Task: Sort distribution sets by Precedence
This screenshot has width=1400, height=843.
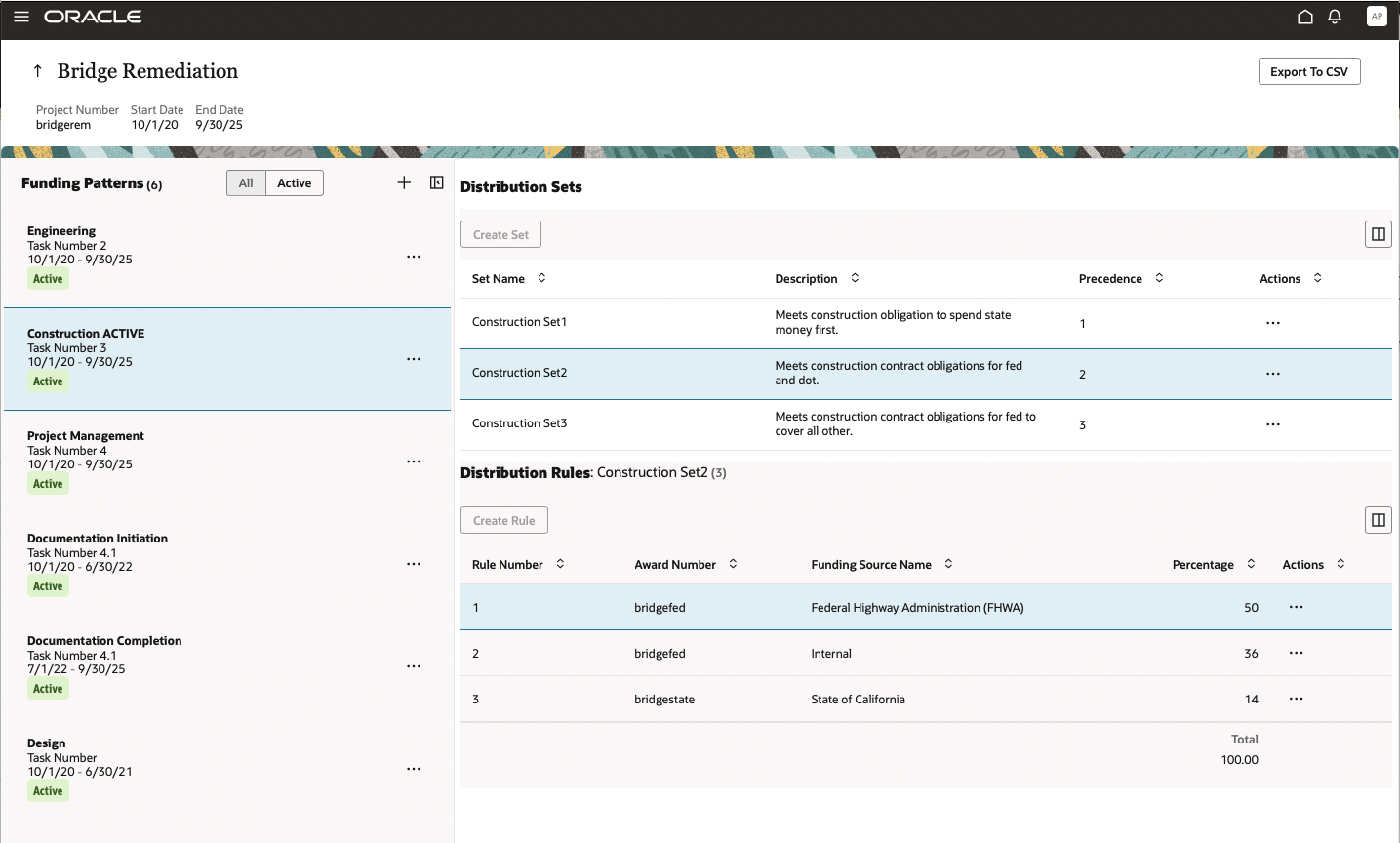Action: pos(1159,278)
